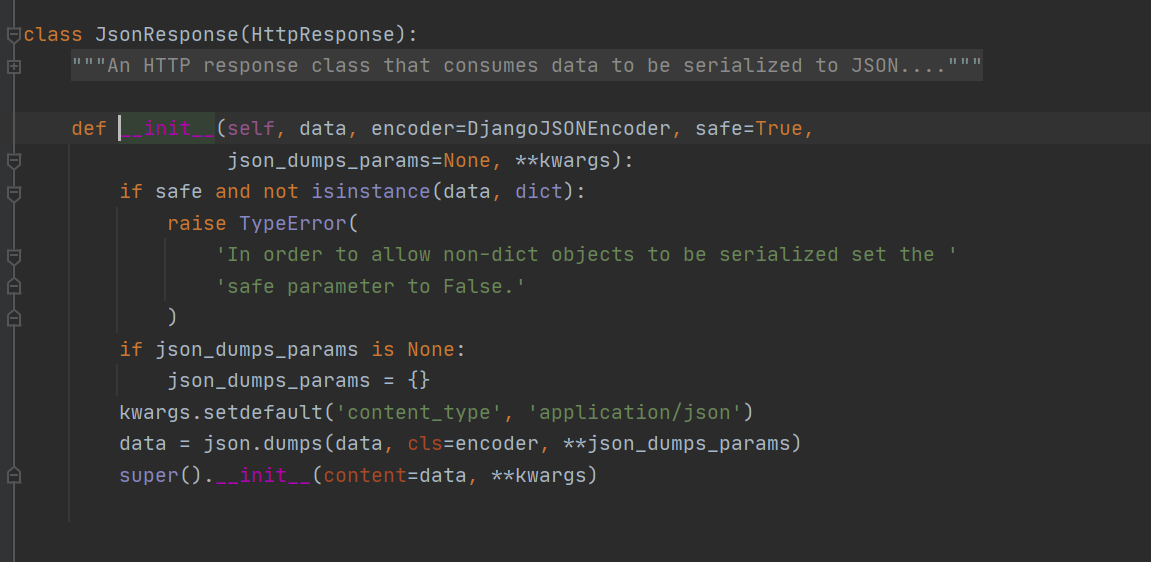Toggle fold marker beside 'In order to allow' string
The width and height of the screenshot is (1151, 562).
click(13, 255)
